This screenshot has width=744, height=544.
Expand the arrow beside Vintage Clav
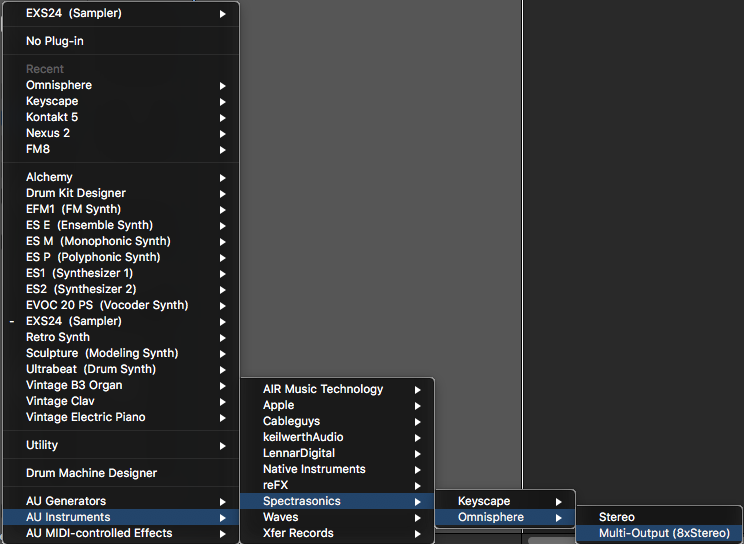(x=223, y=402)
